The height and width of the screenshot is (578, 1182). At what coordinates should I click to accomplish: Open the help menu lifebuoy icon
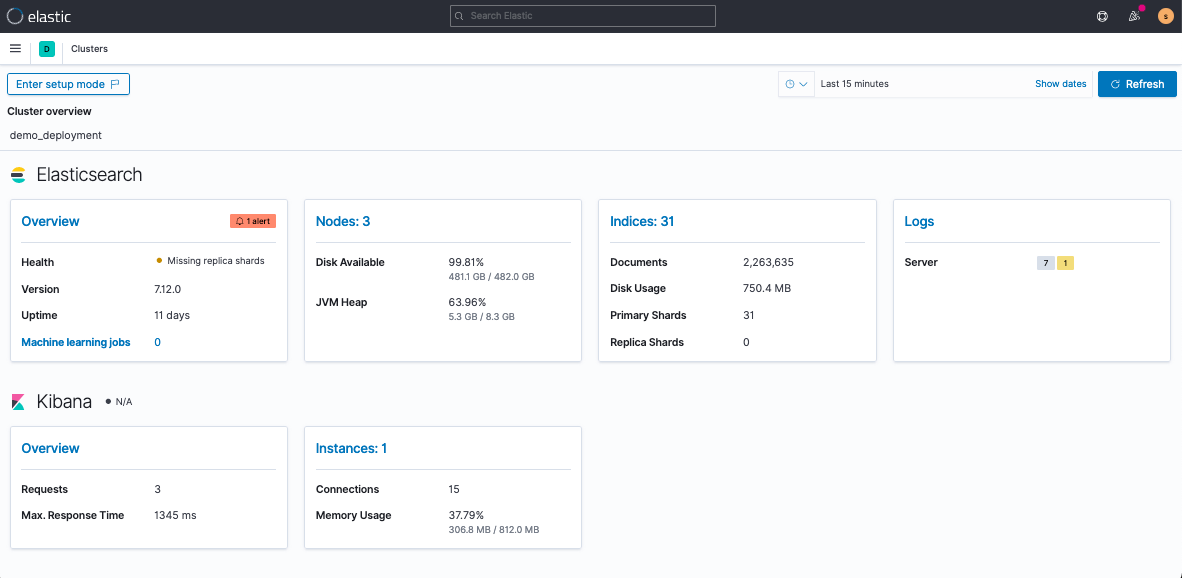coord(1102,16)
